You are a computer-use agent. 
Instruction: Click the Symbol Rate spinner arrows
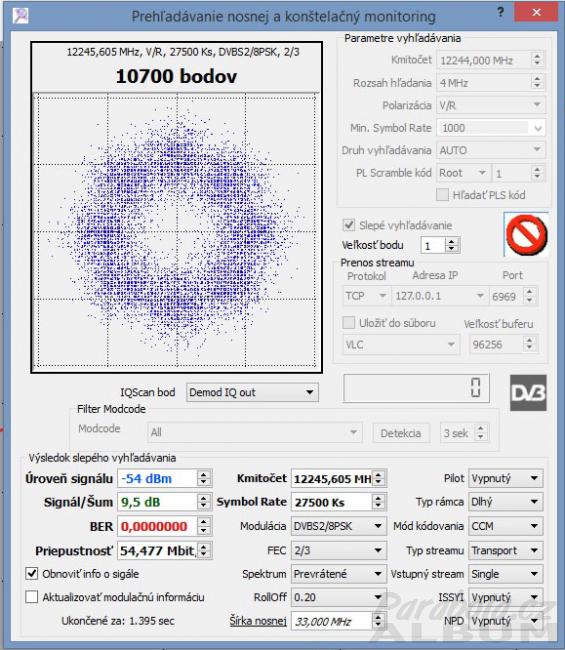tap(378, 502)
